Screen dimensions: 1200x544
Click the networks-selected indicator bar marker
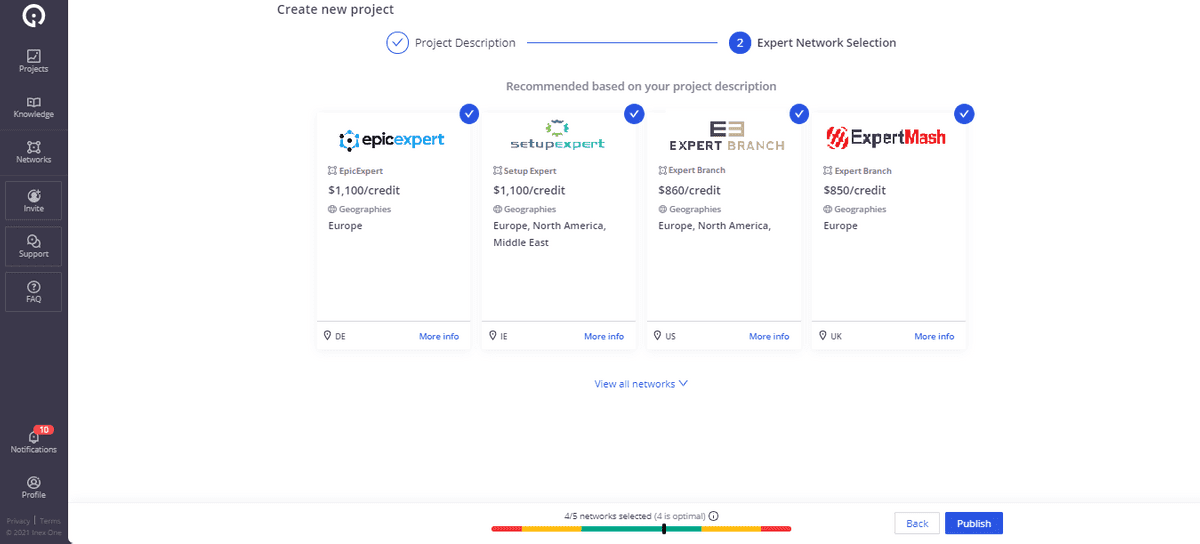tap(664, 528)
